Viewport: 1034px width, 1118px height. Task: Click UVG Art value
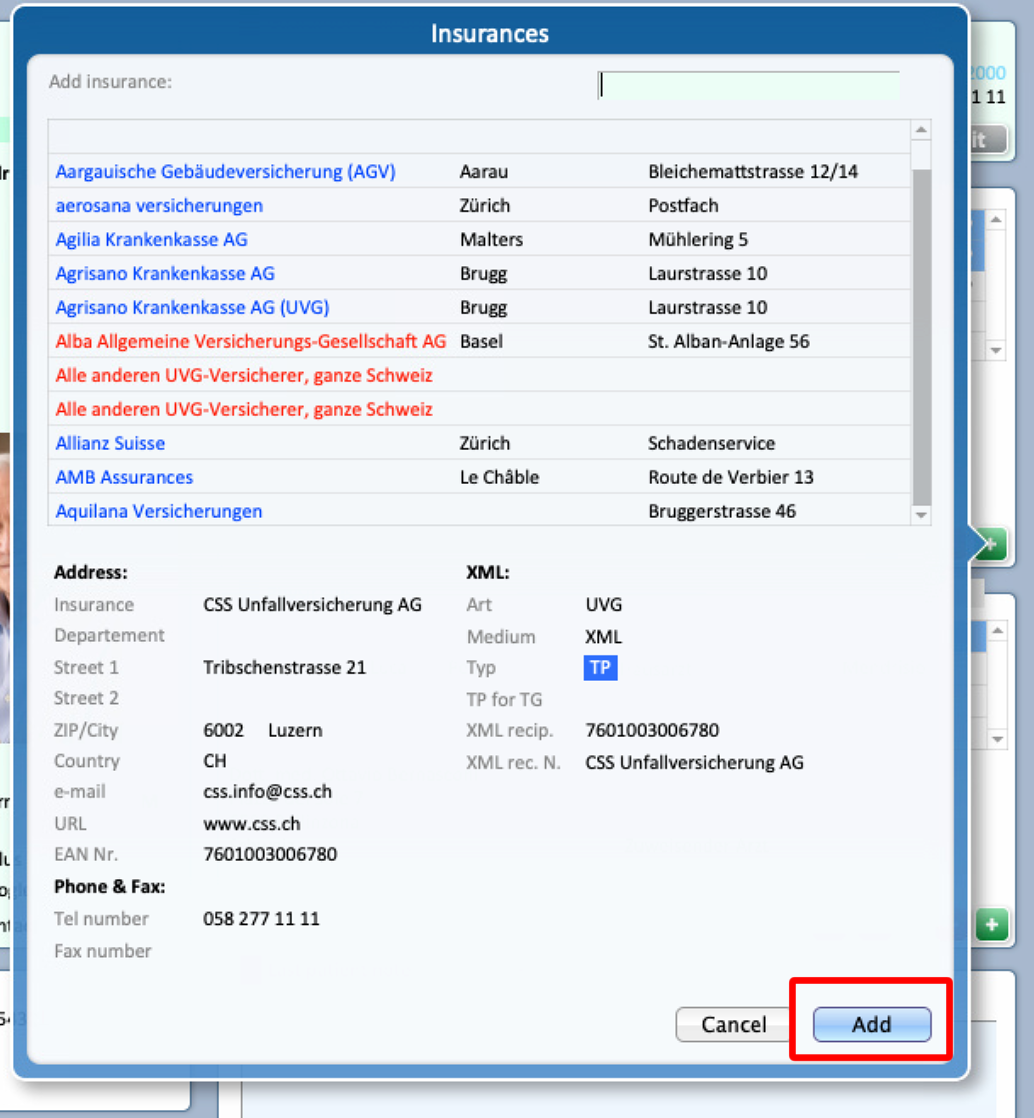pyautogui.click(x=603, y=605)
